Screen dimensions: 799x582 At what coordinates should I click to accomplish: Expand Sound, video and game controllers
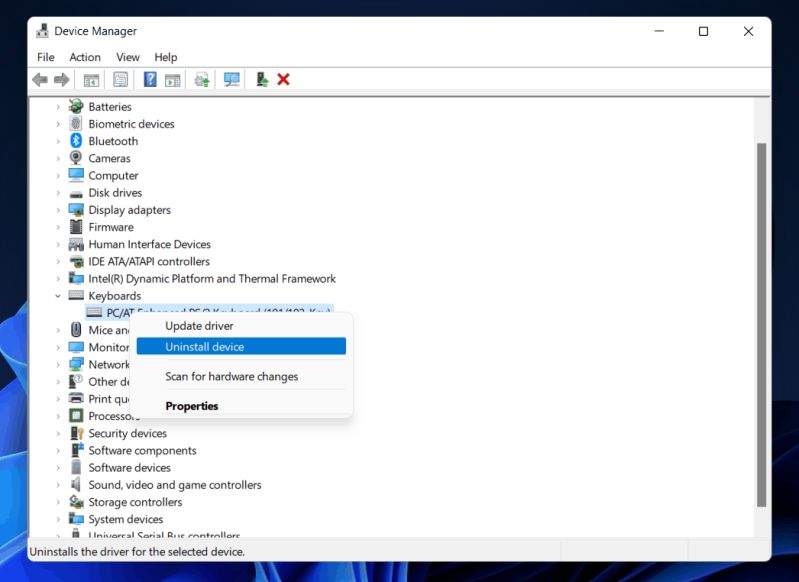click(58, 485)
